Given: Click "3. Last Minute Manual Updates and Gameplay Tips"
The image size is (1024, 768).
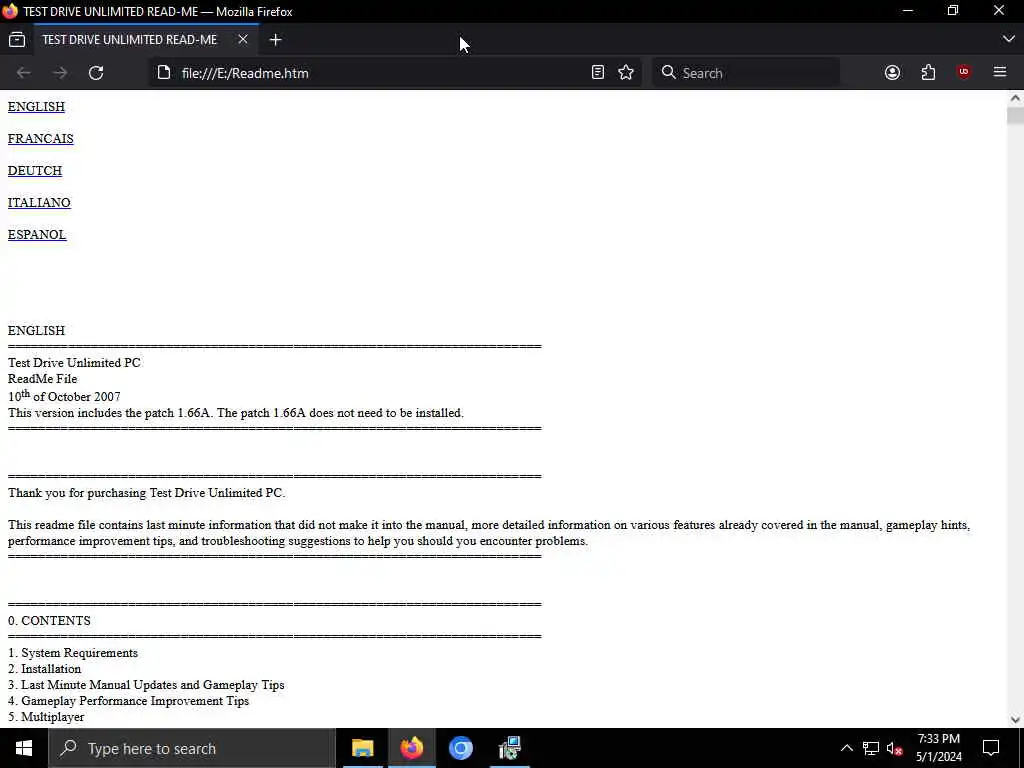Looking at the screenshot, I should pyautogui.click(x=146, y=684).
